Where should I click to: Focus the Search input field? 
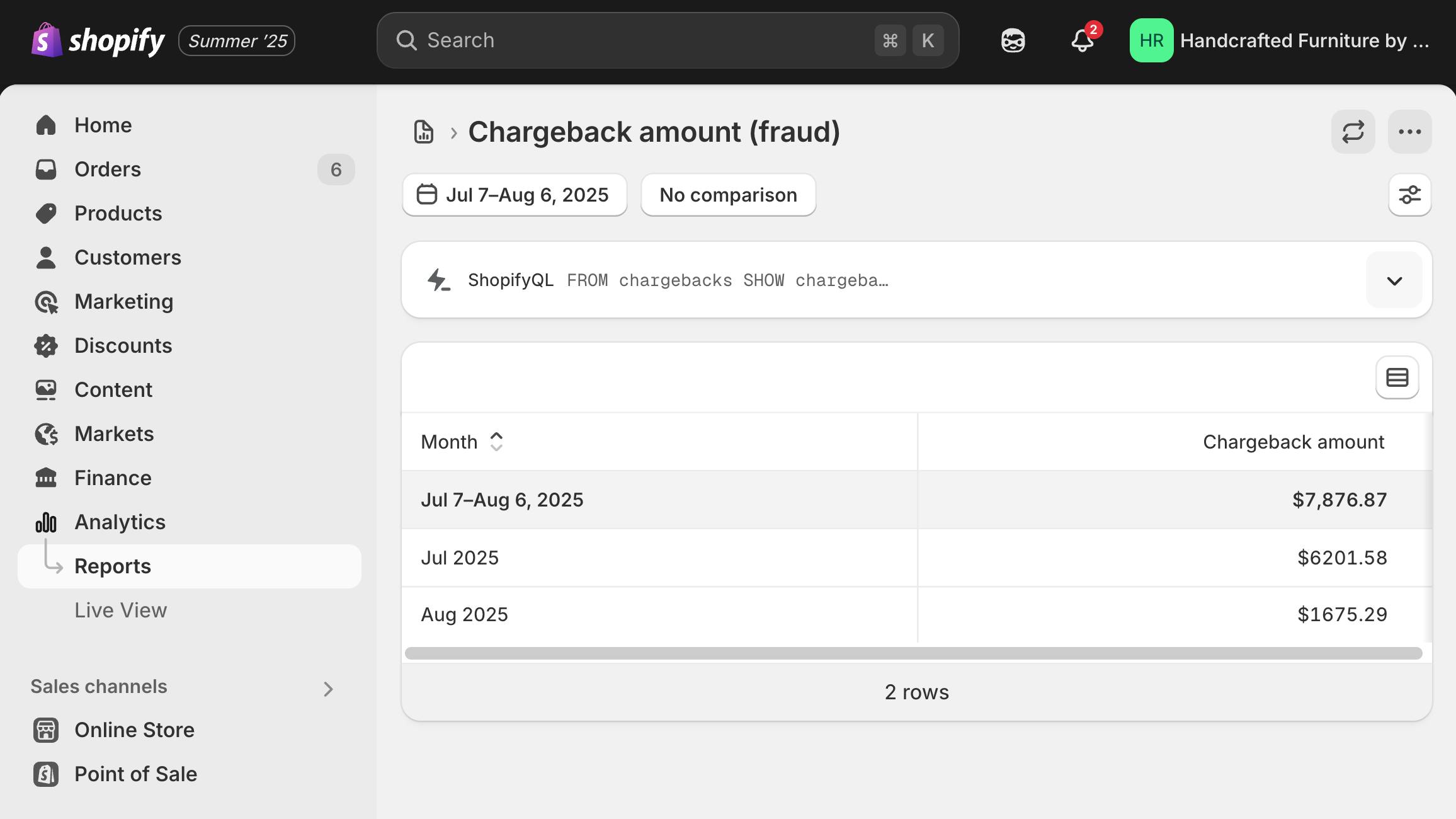[x=642, y=41]
